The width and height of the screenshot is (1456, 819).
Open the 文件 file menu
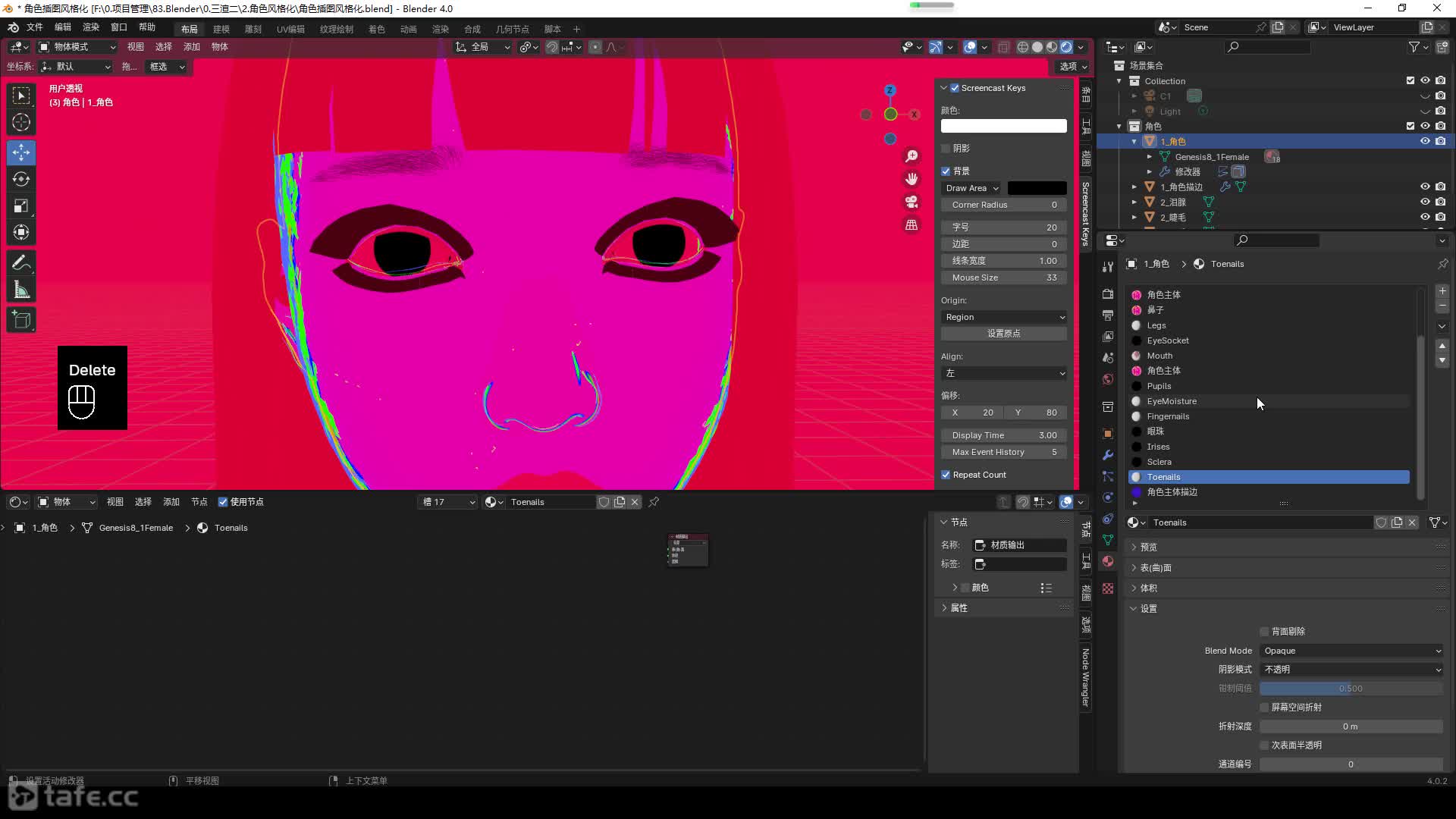pyautogui.click(x=35, y=27)
